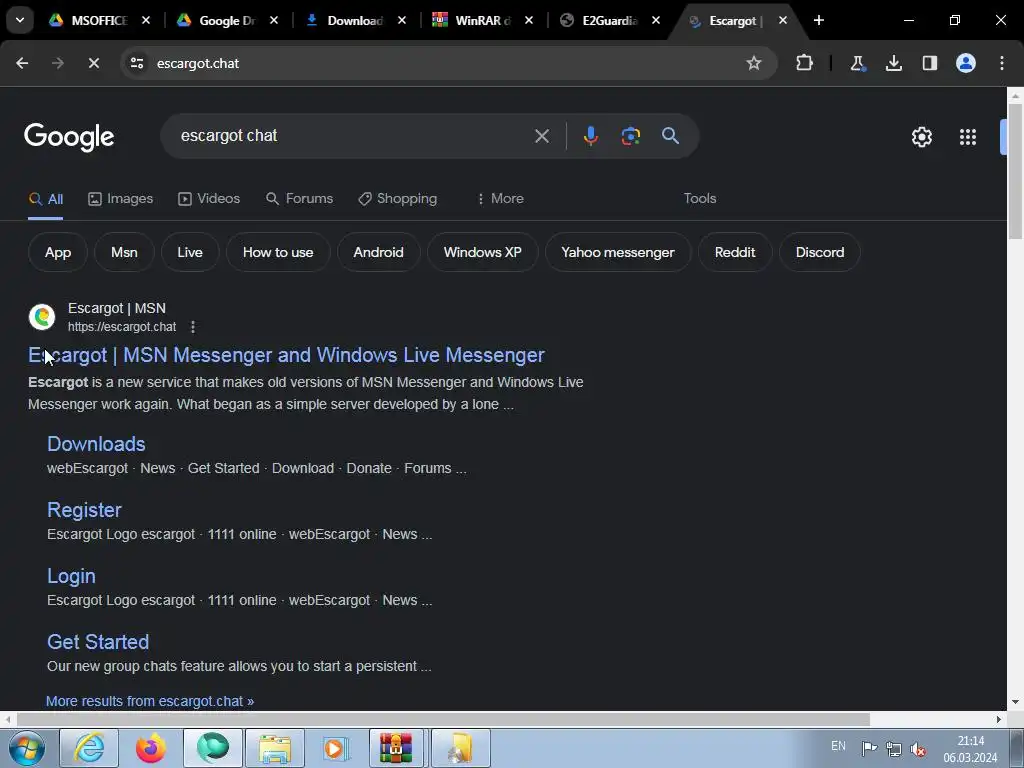The image size is (1024, 768).
Task: Click the Escargot site favicon
Action: point(42,317)
